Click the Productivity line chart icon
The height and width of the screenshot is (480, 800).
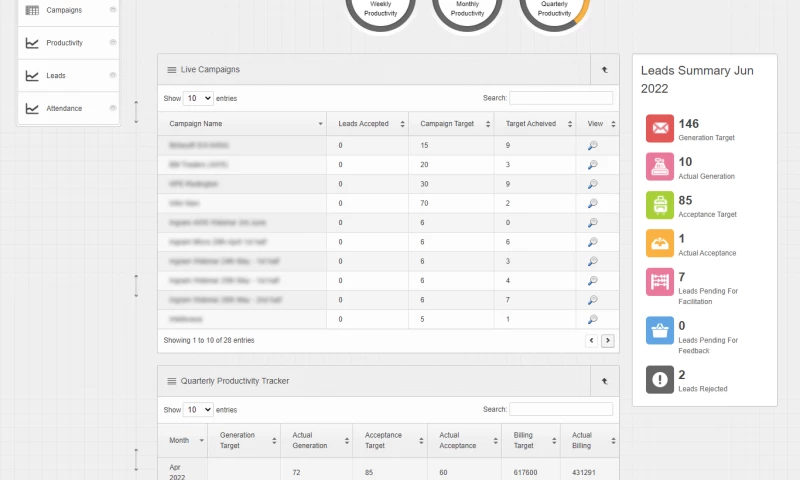32,43
